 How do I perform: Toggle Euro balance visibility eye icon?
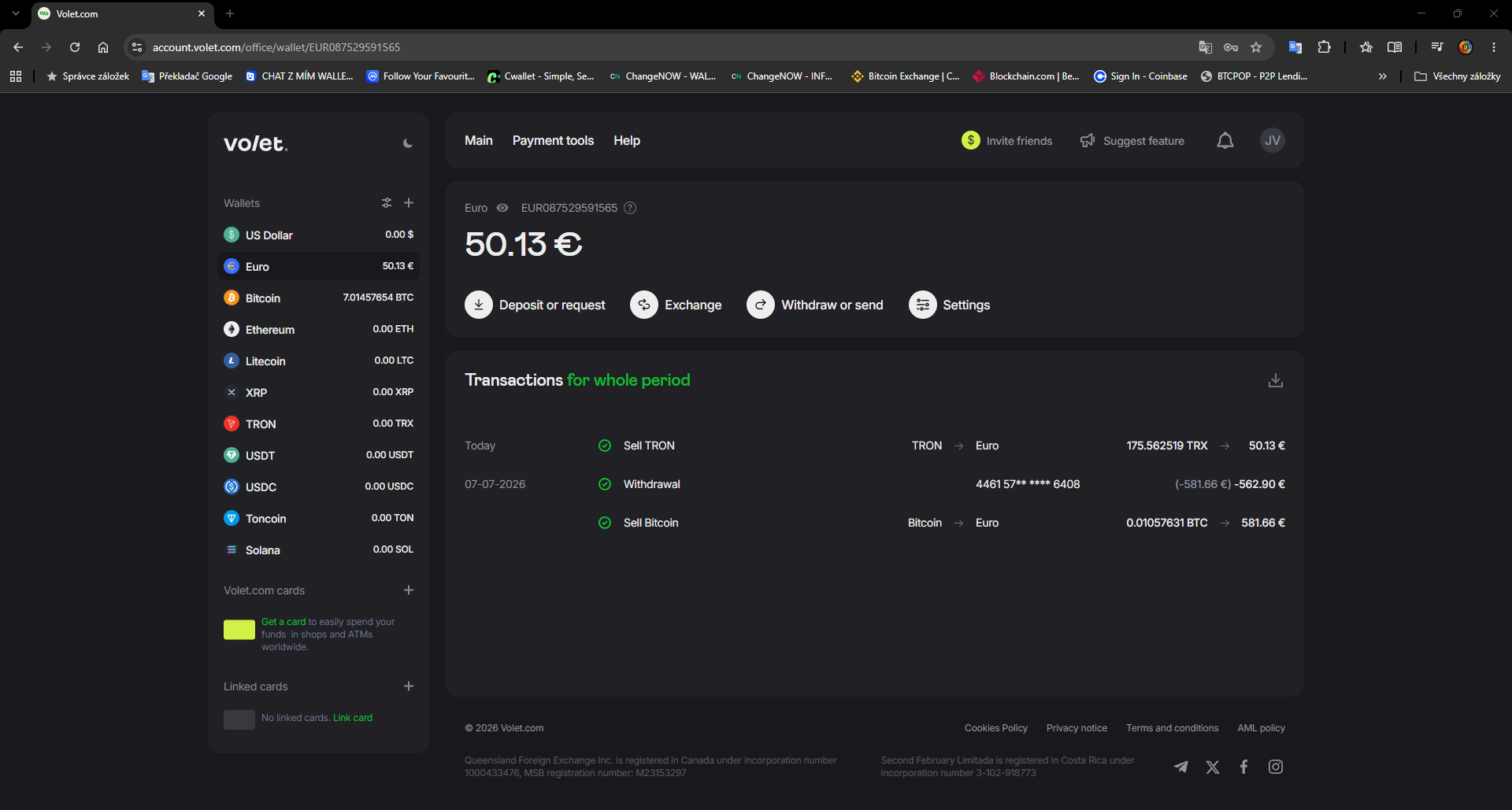coord(502,208)
